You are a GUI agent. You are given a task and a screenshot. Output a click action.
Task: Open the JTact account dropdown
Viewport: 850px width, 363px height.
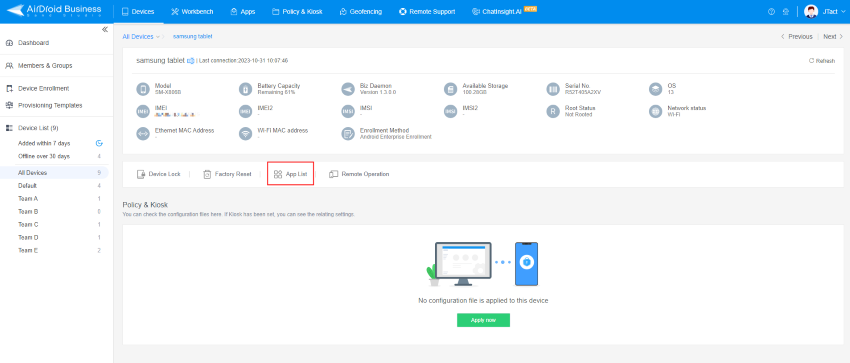(825, 11)
